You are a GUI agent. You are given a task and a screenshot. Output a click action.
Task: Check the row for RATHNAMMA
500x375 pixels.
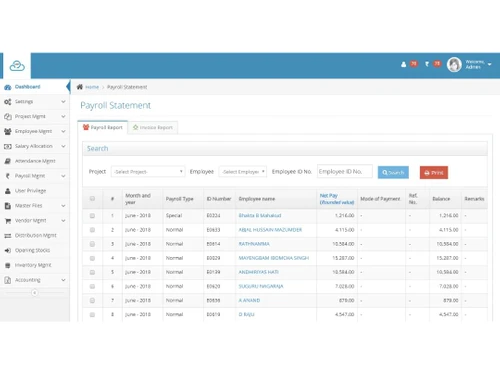[92, 244]
